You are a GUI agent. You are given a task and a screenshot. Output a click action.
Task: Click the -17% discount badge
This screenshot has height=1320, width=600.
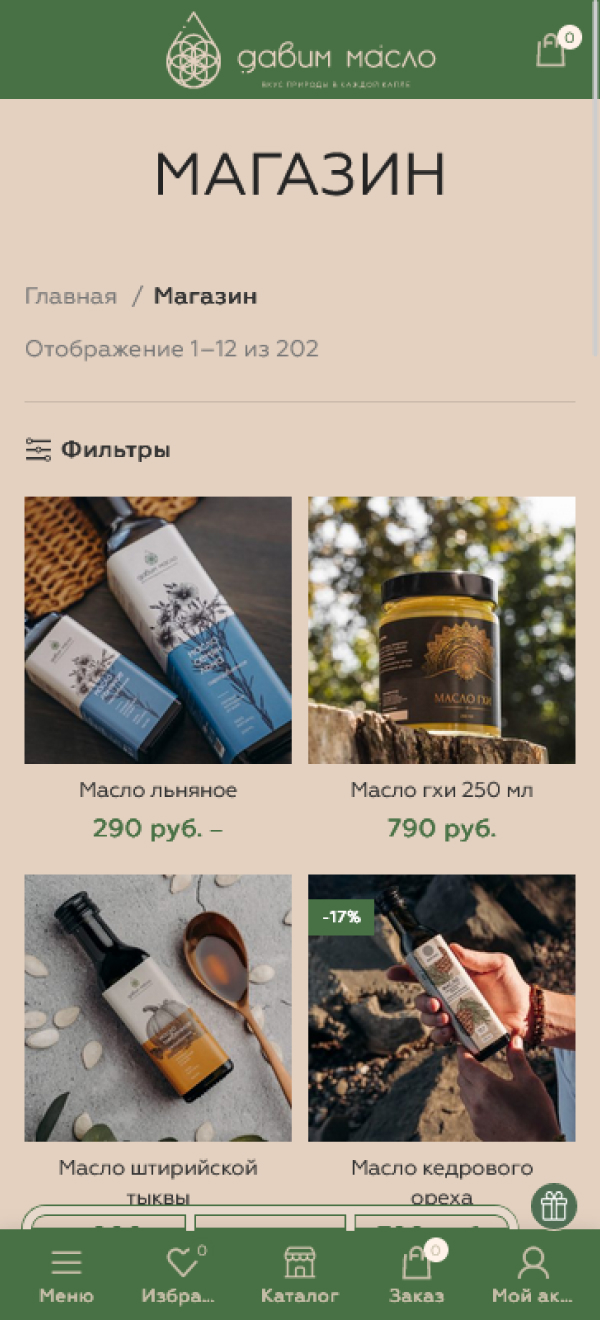click(x=341, y=916)
